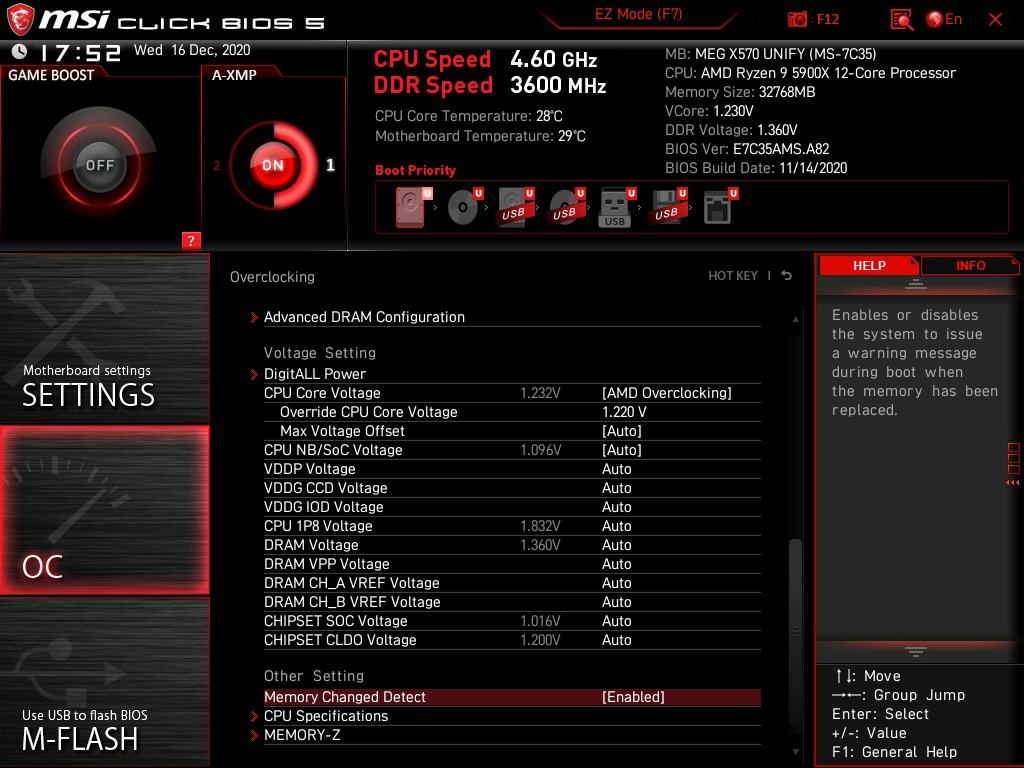Toggle the GAME BOOST knob

[99, 165]
